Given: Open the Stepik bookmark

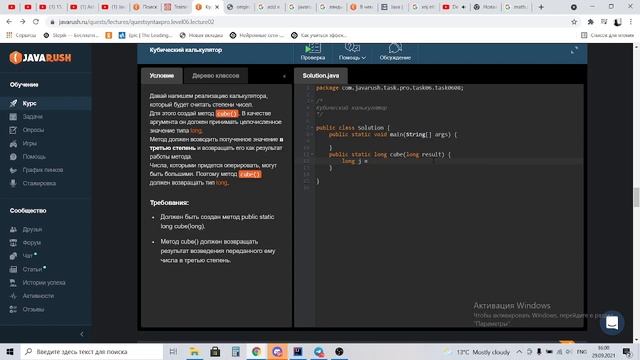Looking at the screenshot, I should click(x=71, y=36).
